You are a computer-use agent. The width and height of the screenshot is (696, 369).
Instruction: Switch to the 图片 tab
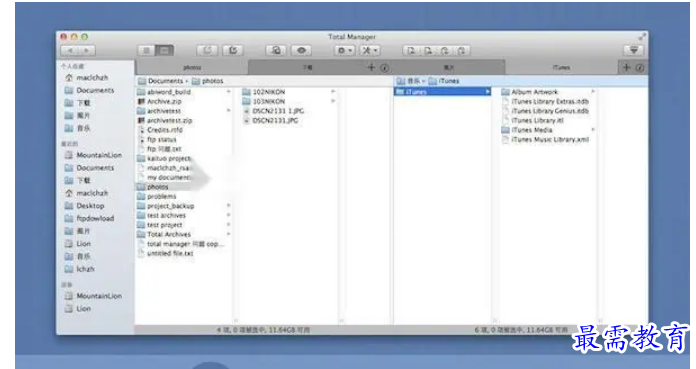tap(449, 67)
